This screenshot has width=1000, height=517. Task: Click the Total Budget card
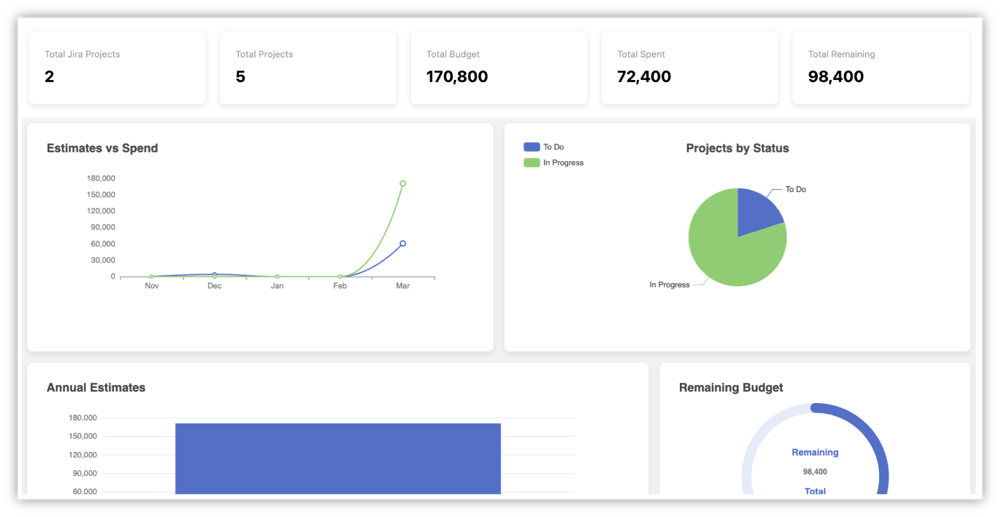tap(499, 68)
